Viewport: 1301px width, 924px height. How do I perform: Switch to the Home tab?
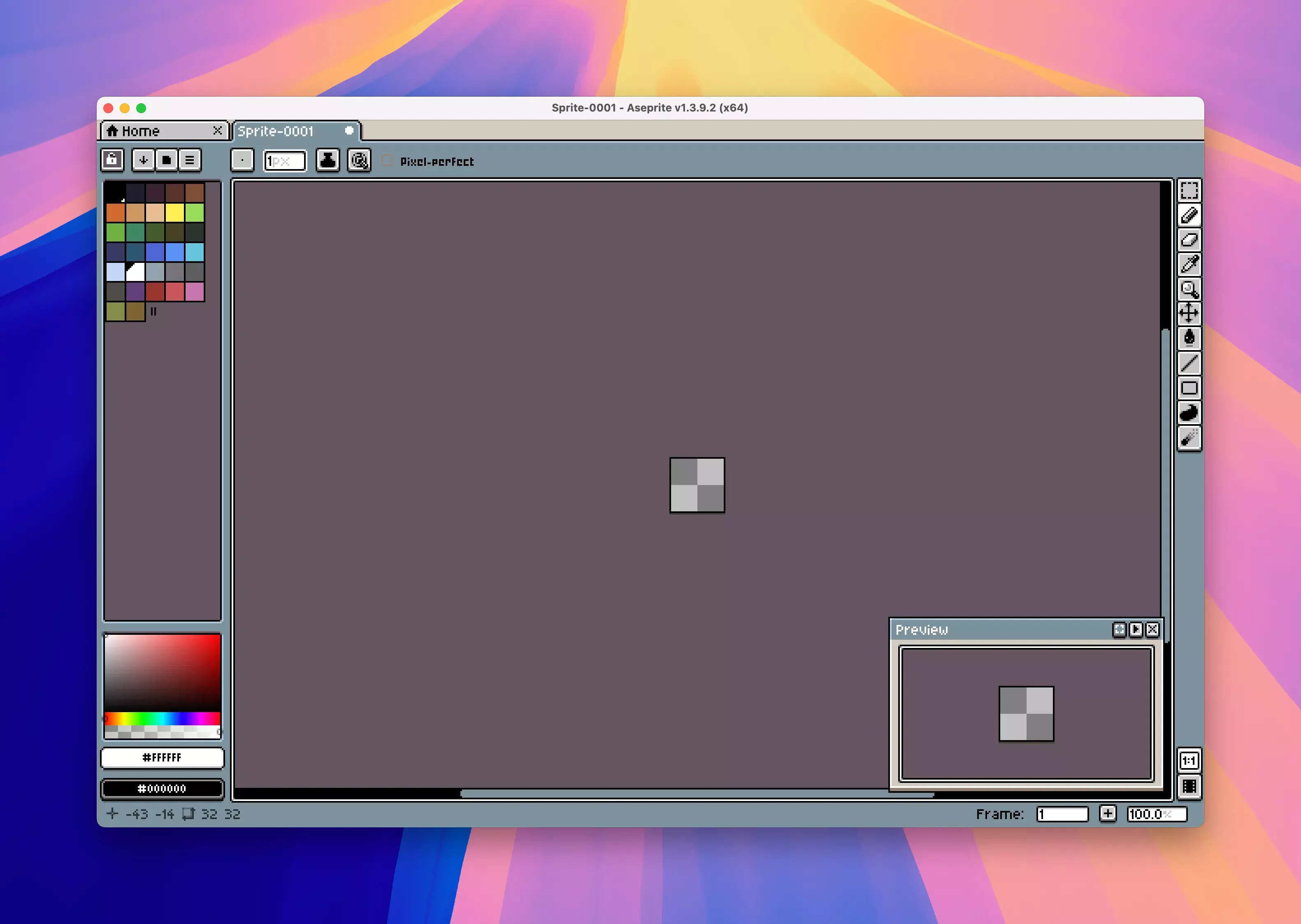tap(141, 131)
